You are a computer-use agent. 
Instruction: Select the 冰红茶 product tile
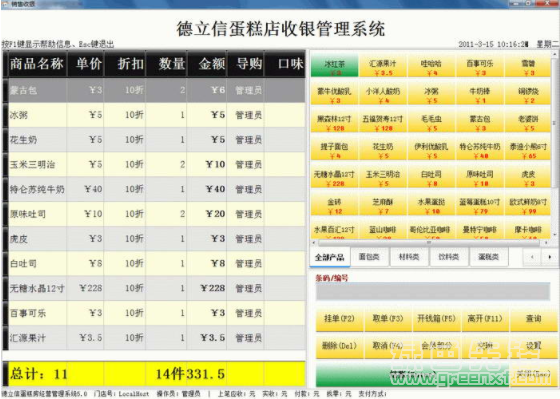334,65
